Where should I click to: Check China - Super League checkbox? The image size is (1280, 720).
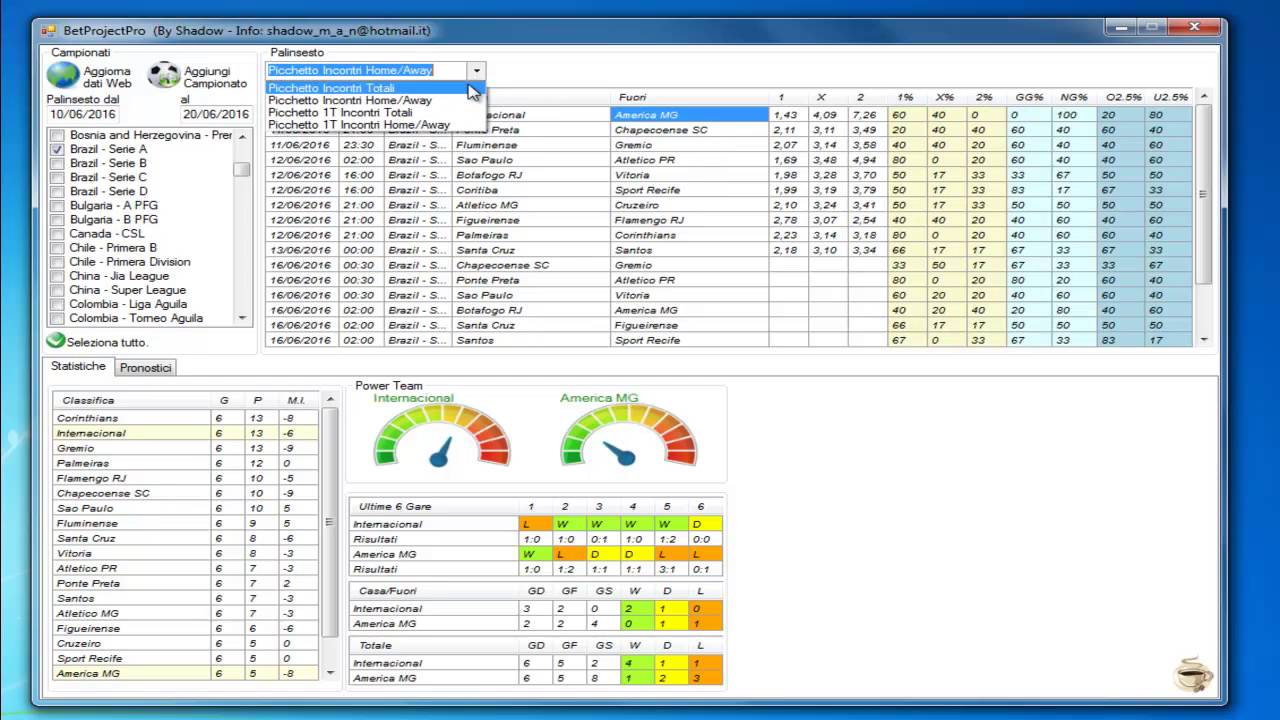point(58,290)
